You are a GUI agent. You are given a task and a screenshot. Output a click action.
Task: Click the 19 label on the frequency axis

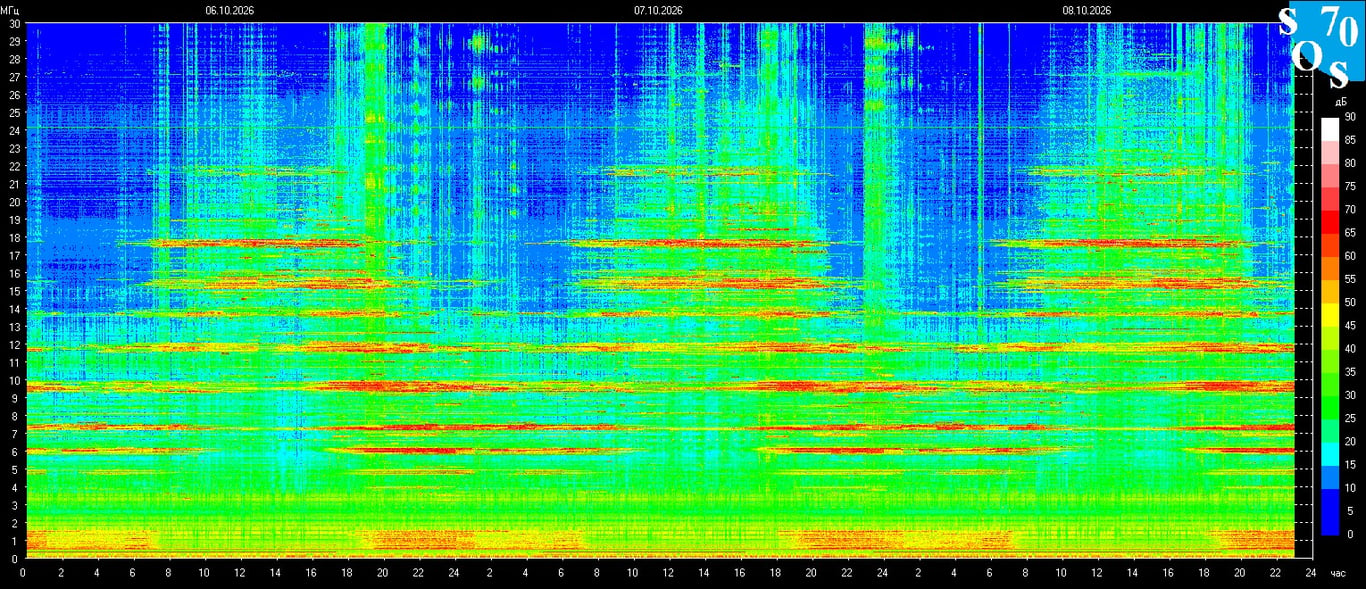(x=14, y=220)
